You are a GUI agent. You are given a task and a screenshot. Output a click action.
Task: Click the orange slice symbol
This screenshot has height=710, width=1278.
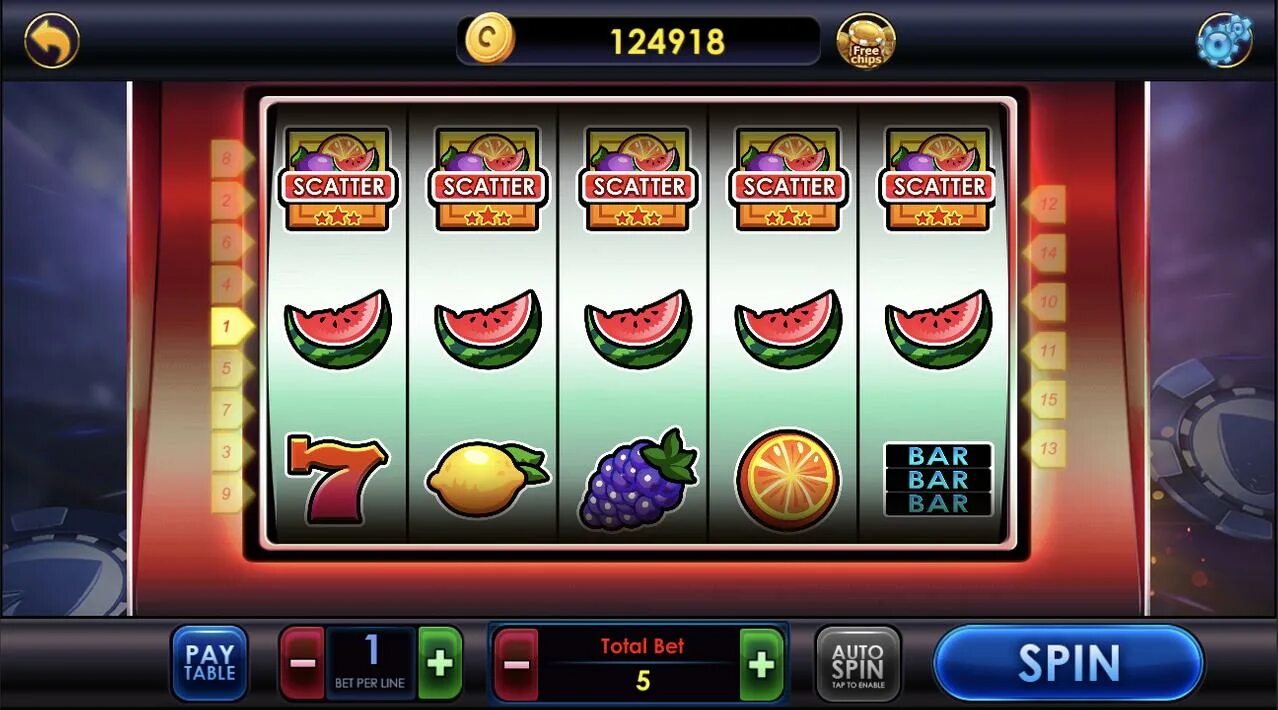(x=788, y=480)
